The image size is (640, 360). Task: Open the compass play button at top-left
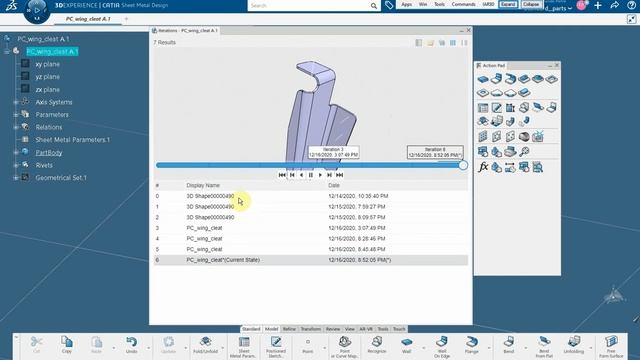click(37, 10)
